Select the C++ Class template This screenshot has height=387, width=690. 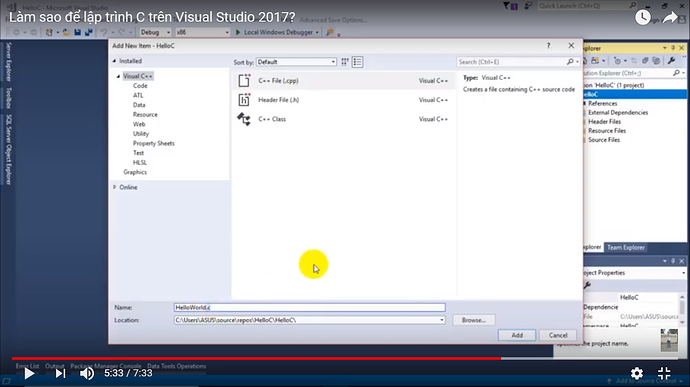click(x=343, y=119)
